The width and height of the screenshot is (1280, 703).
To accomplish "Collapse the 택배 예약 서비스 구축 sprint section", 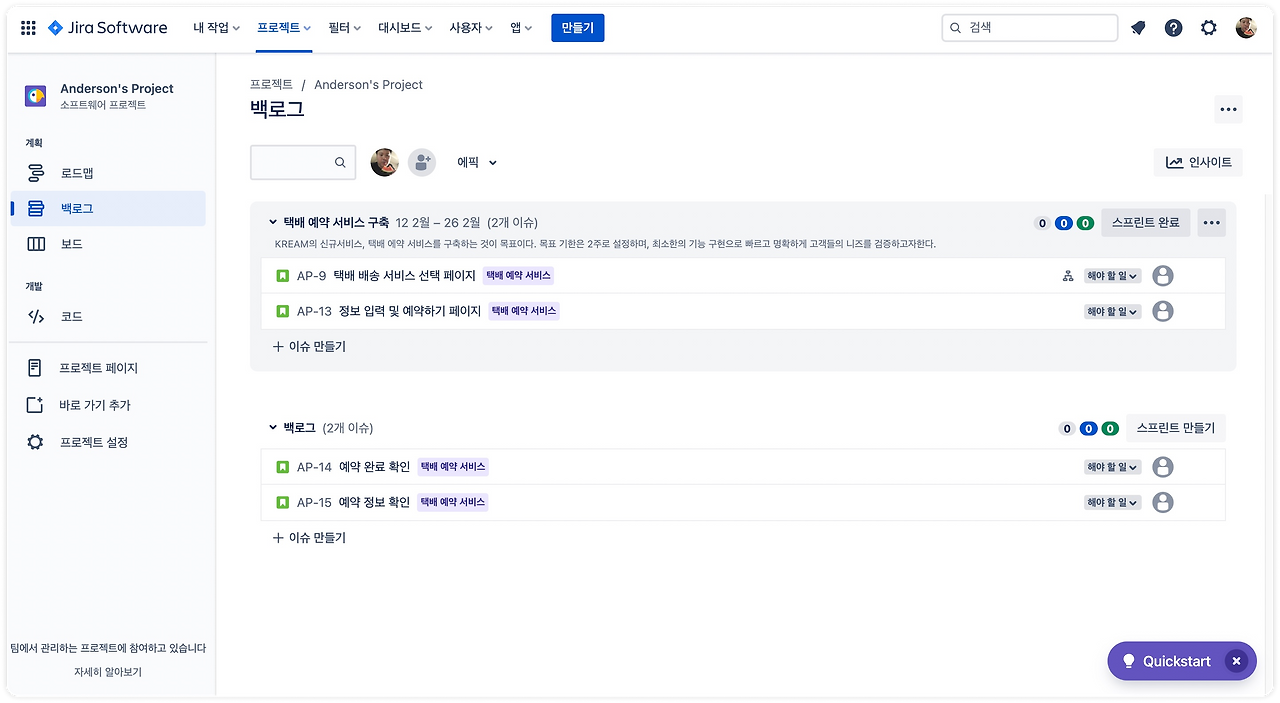I will [271, 222].
